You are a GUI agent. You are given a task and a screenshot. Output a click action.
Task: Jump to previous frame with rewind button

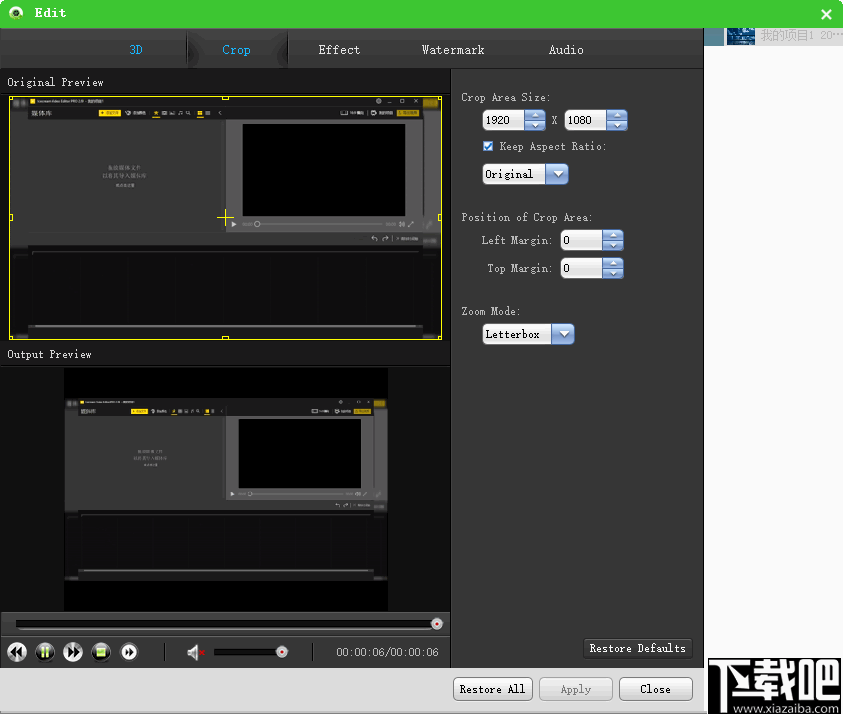pos(17,652)
